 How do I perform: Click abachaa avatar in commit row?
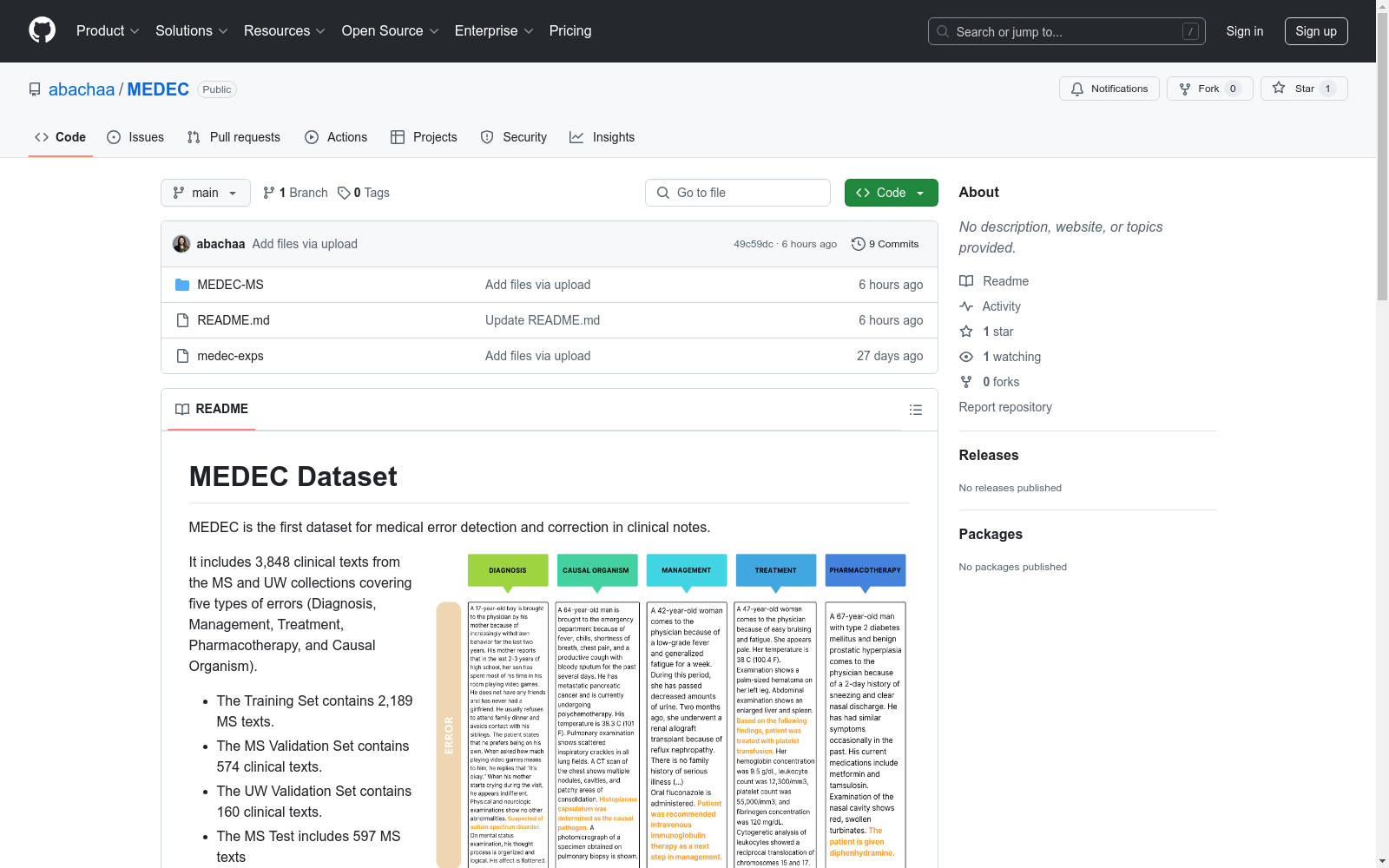click(181, 244)
